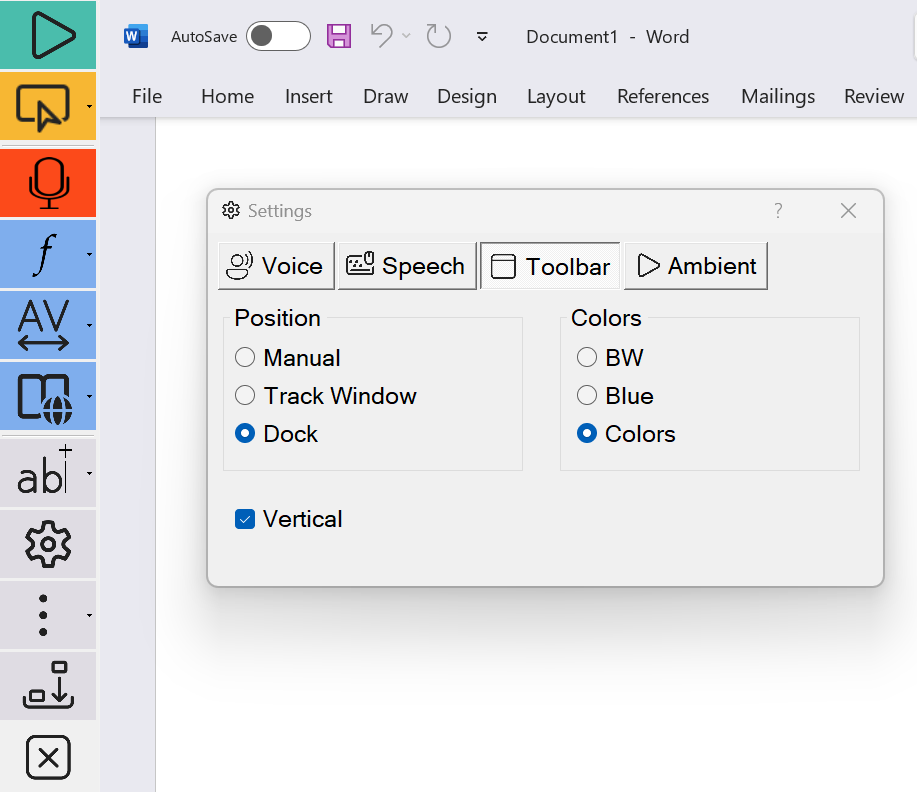Click the export/download icon in the sidebar
Screen dimensions: 917x792
[x=46, y=685]
